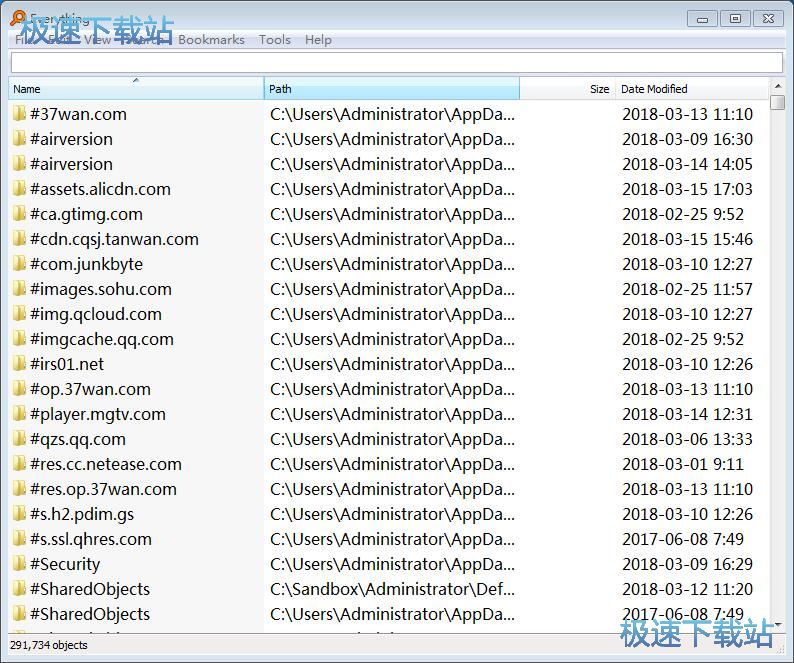Click date 2018-03-06 13:33 cell

[x=687, y=439]
